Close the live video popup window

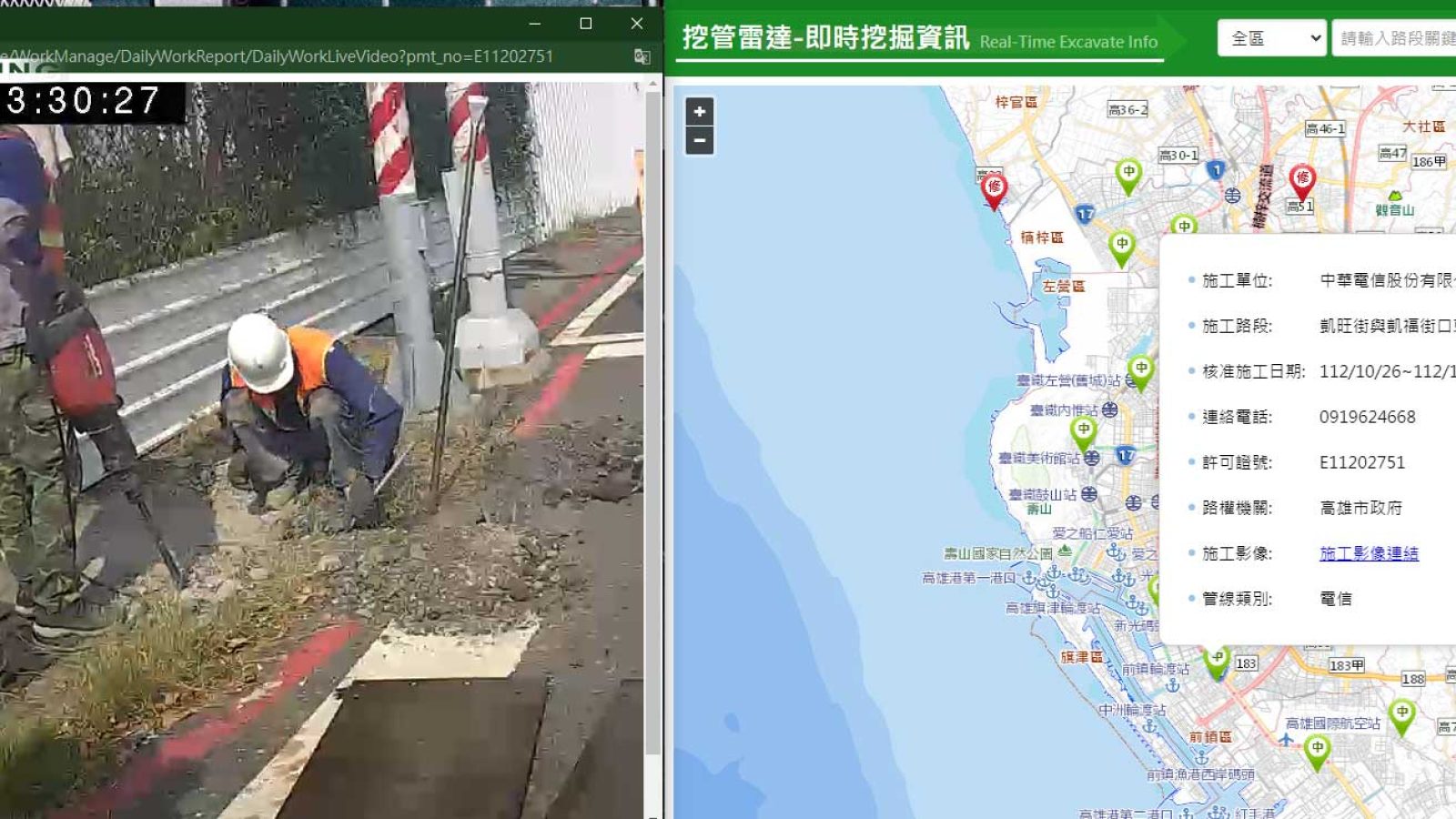point(637,24)
